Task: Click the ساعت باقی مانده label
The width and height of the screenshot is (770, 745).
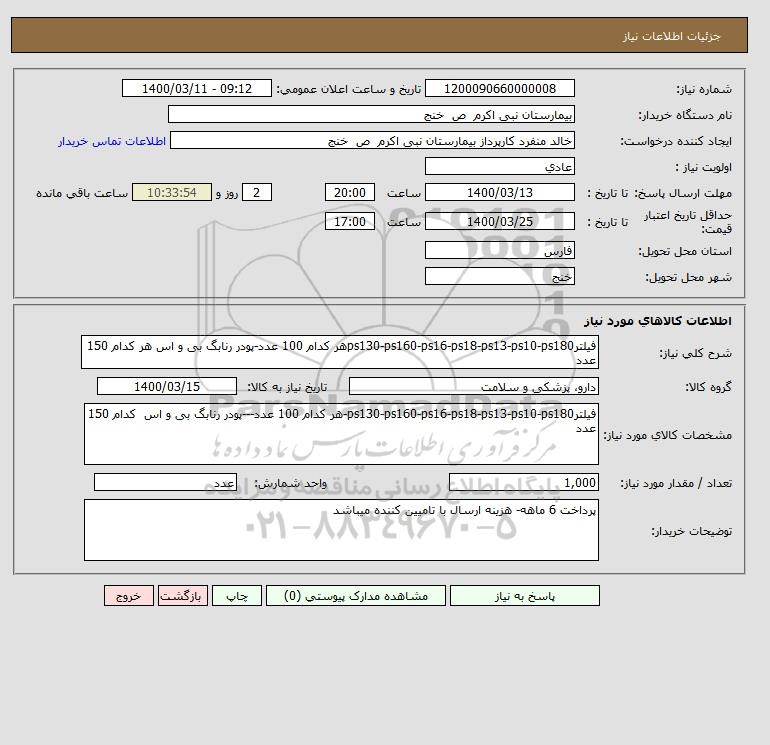Action: pyautogui.click(x=82, y=193)
